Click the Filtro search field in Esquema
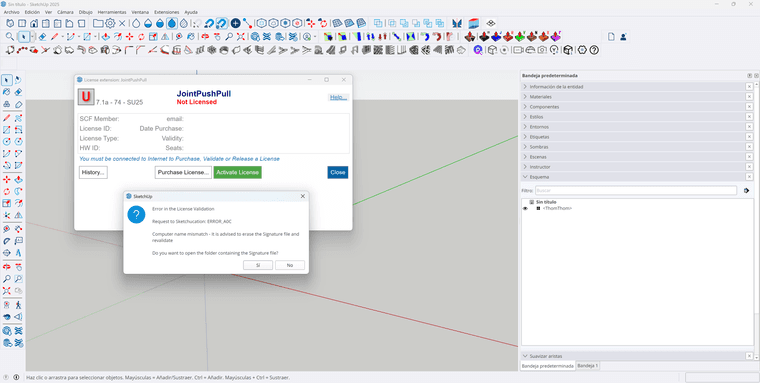 click(636, 191)
